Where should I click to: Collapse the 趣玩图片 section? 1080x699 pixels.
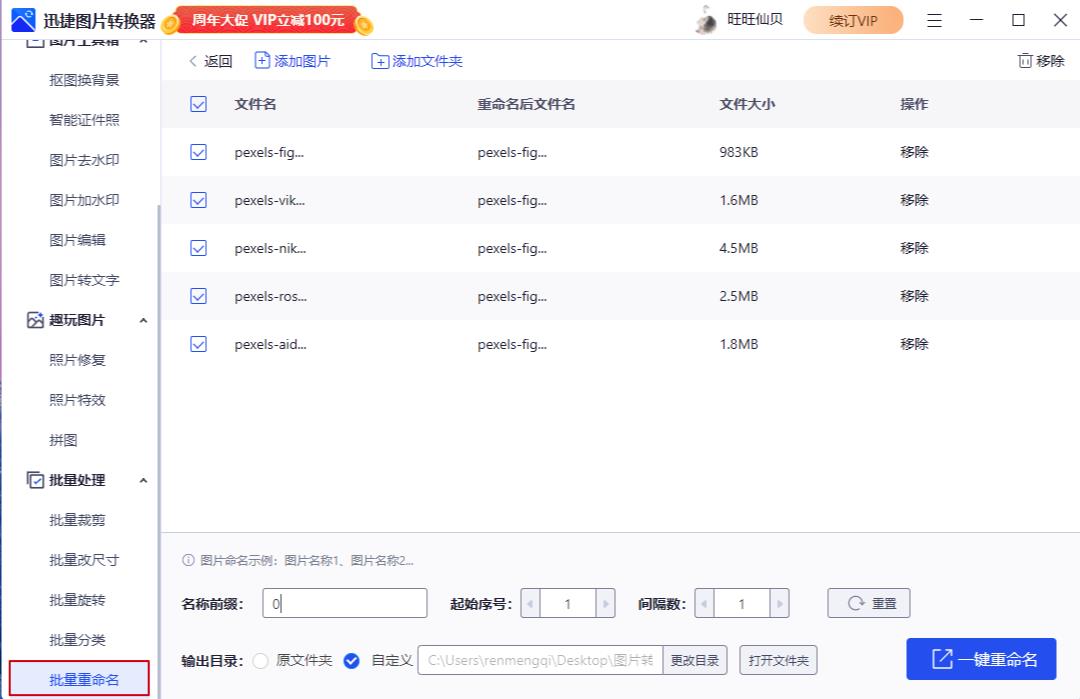143,320
